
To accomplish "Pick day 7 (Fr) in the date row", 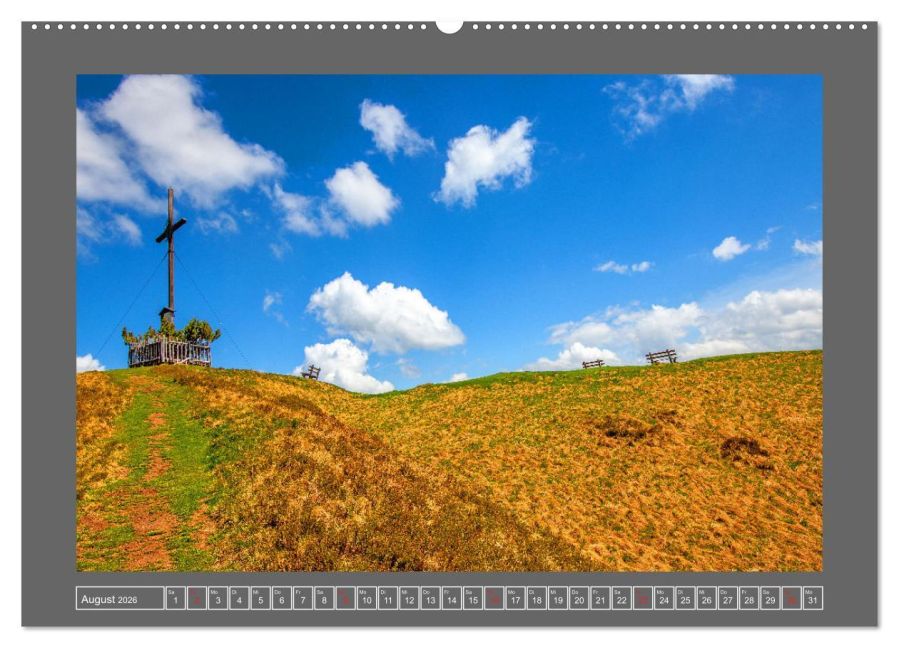I will coord(302,598).
